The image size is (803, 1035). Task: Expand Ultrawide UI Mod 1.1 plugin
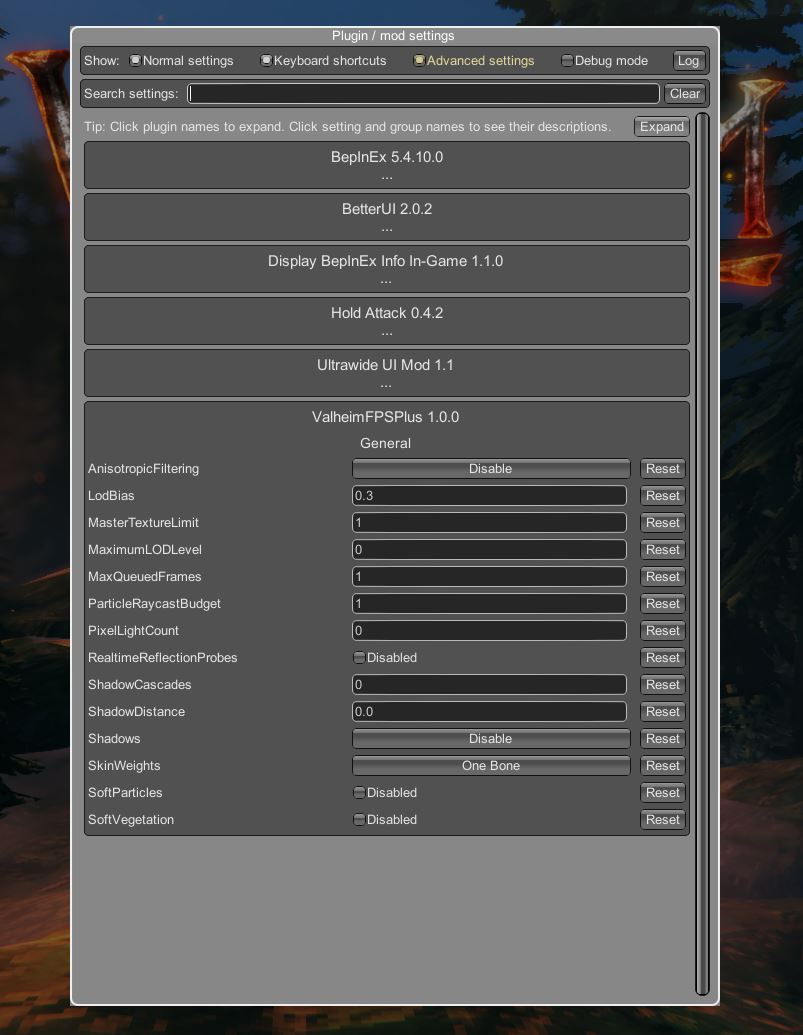click(x=387, y=374)
